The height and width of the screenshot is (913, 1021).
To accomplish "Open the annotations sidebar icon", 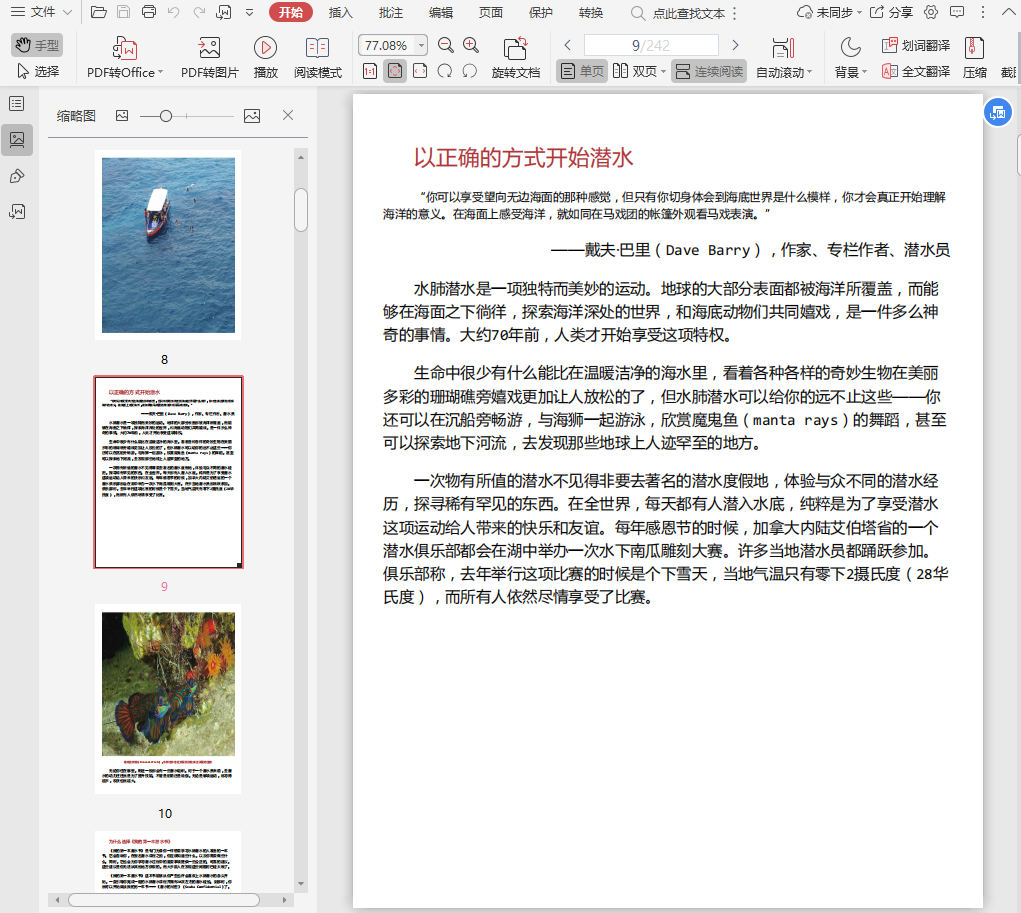I will point(17,176).
